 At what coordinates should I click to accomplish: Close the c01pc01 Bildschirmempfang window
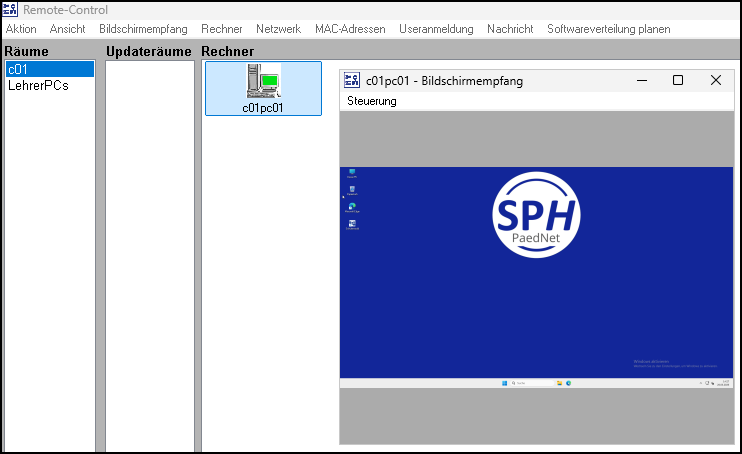716,80
